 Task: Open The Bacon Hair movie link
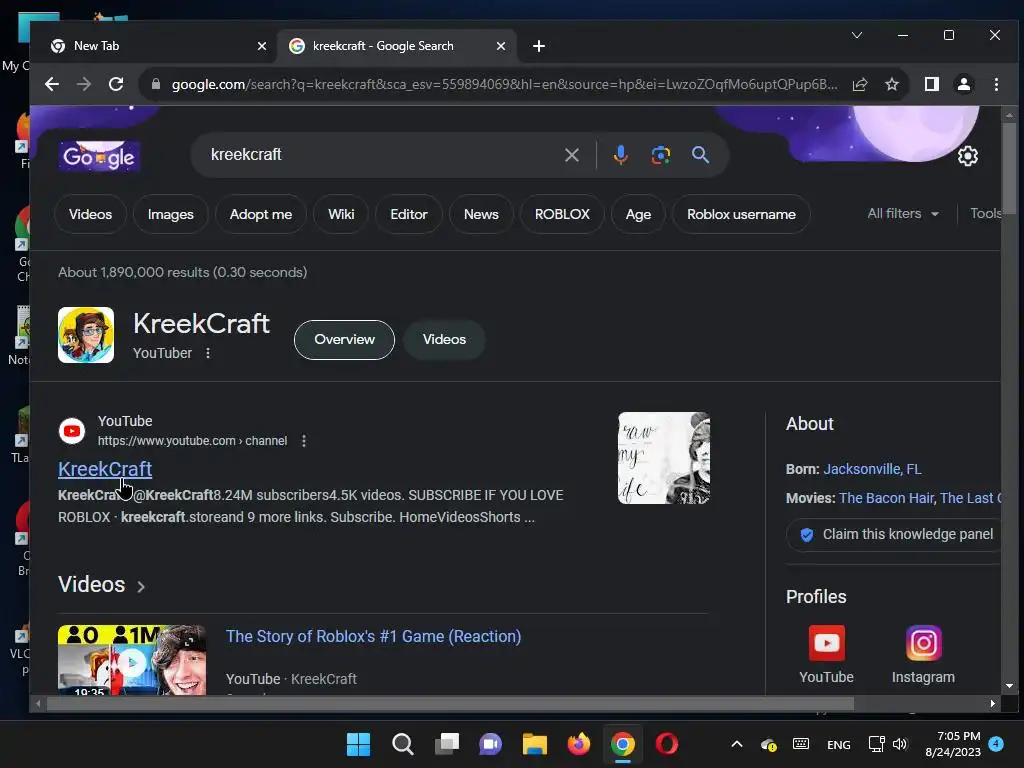886,498
